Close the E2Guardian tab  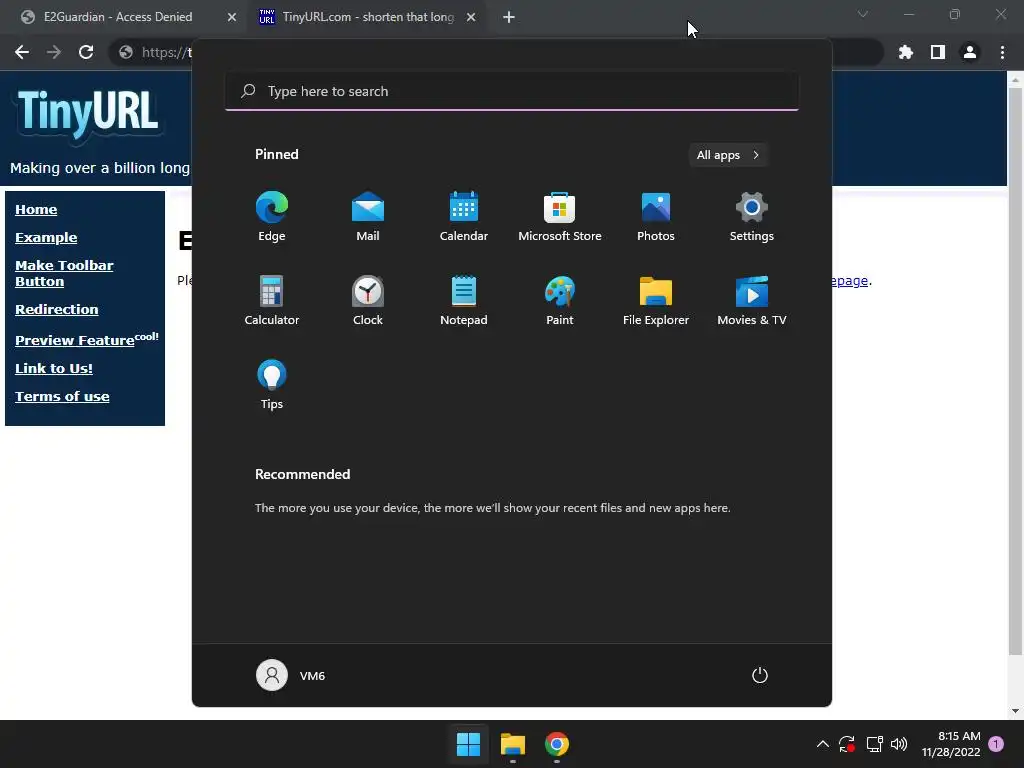coord(232,17)
